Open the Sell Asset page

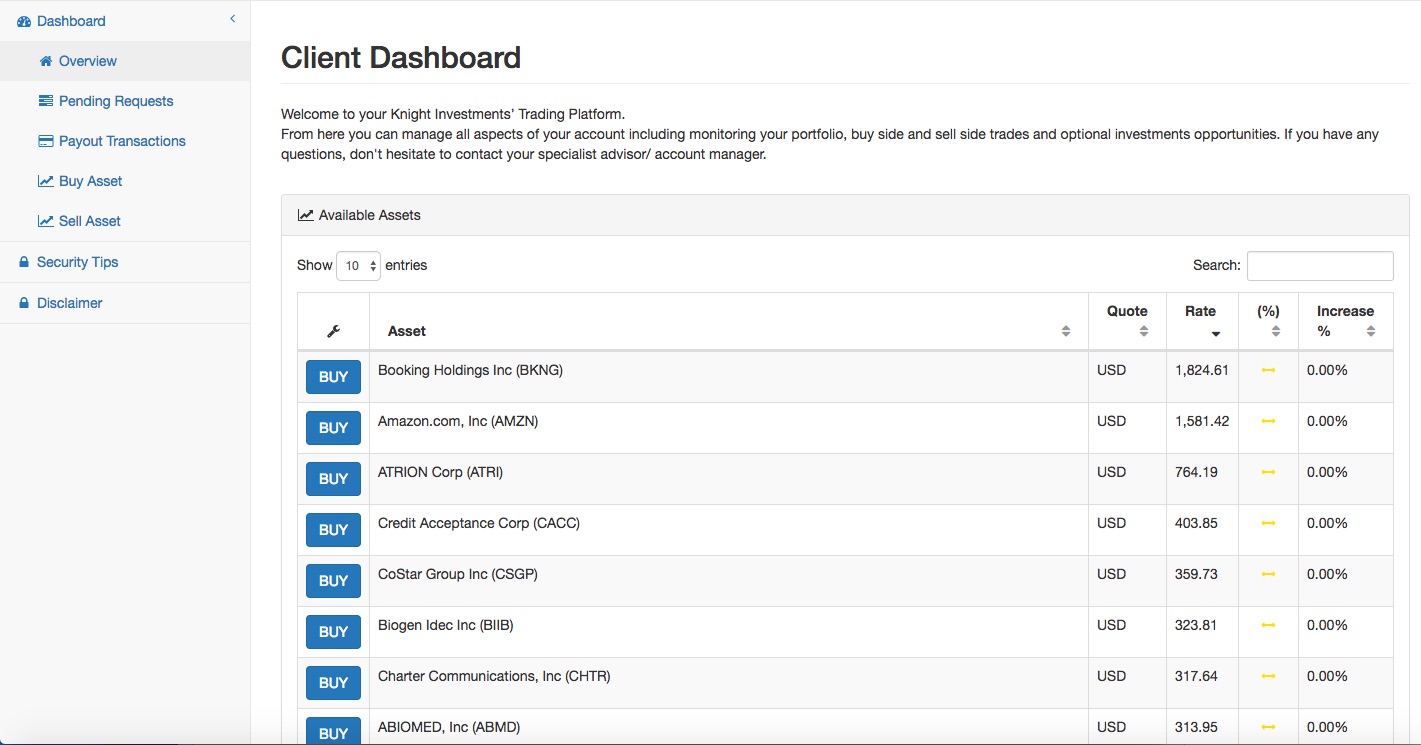pos(125,221)
